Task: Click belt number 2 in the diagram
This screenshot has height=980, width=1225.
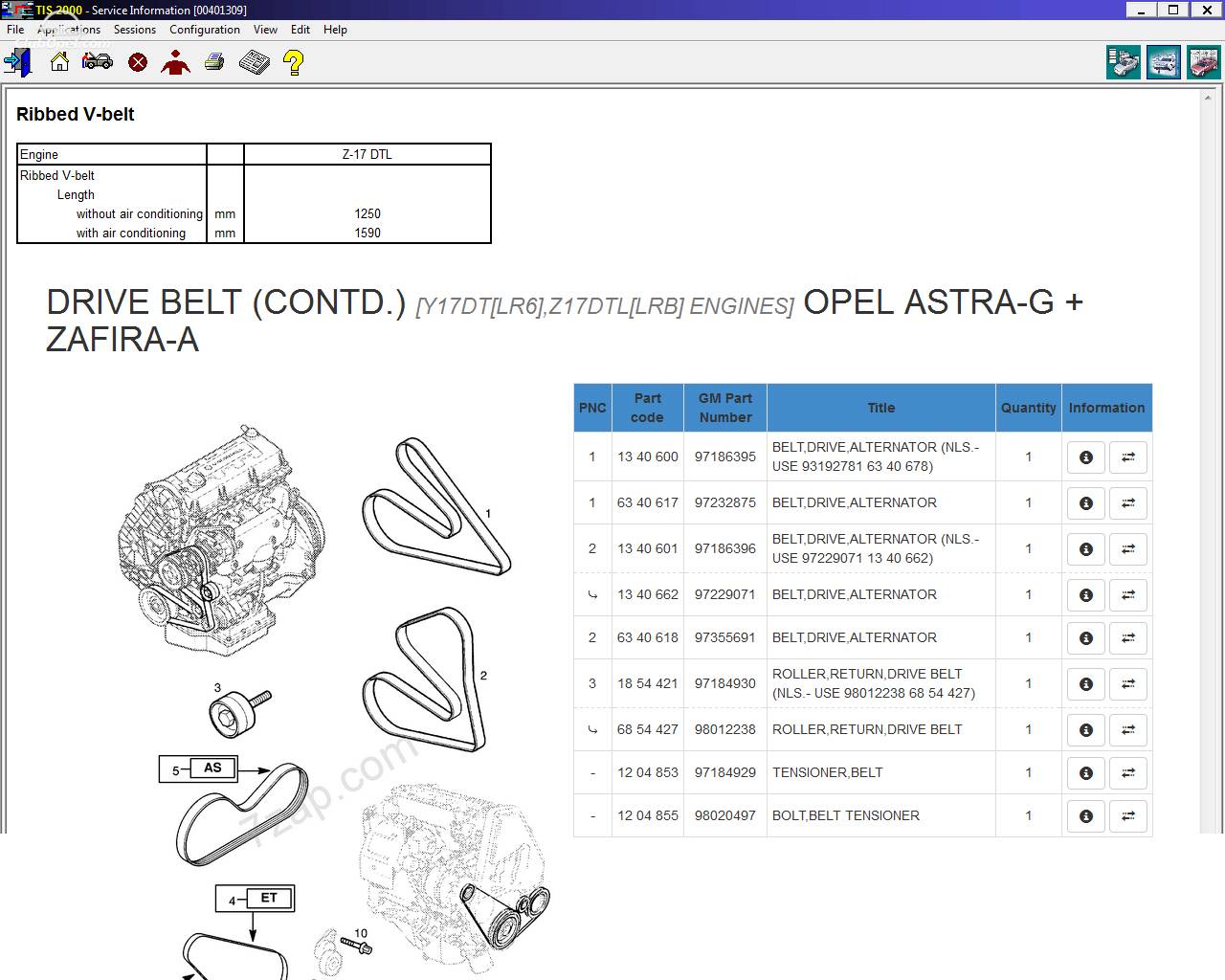Action: (x=424, y=679)
